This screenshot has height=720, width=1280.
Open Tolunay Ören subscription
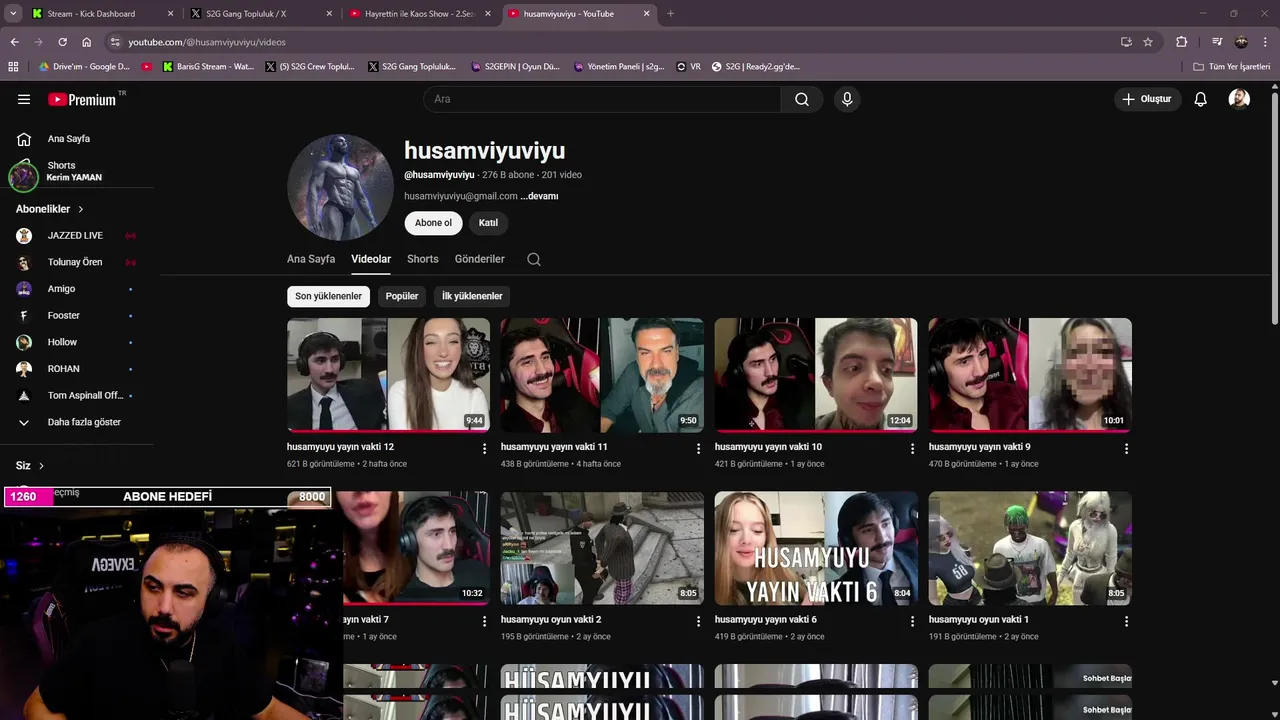(x=77, y=262)
